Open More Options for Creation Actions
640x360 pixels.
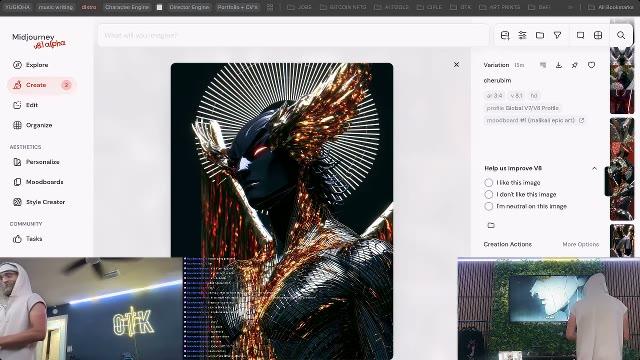580,244
